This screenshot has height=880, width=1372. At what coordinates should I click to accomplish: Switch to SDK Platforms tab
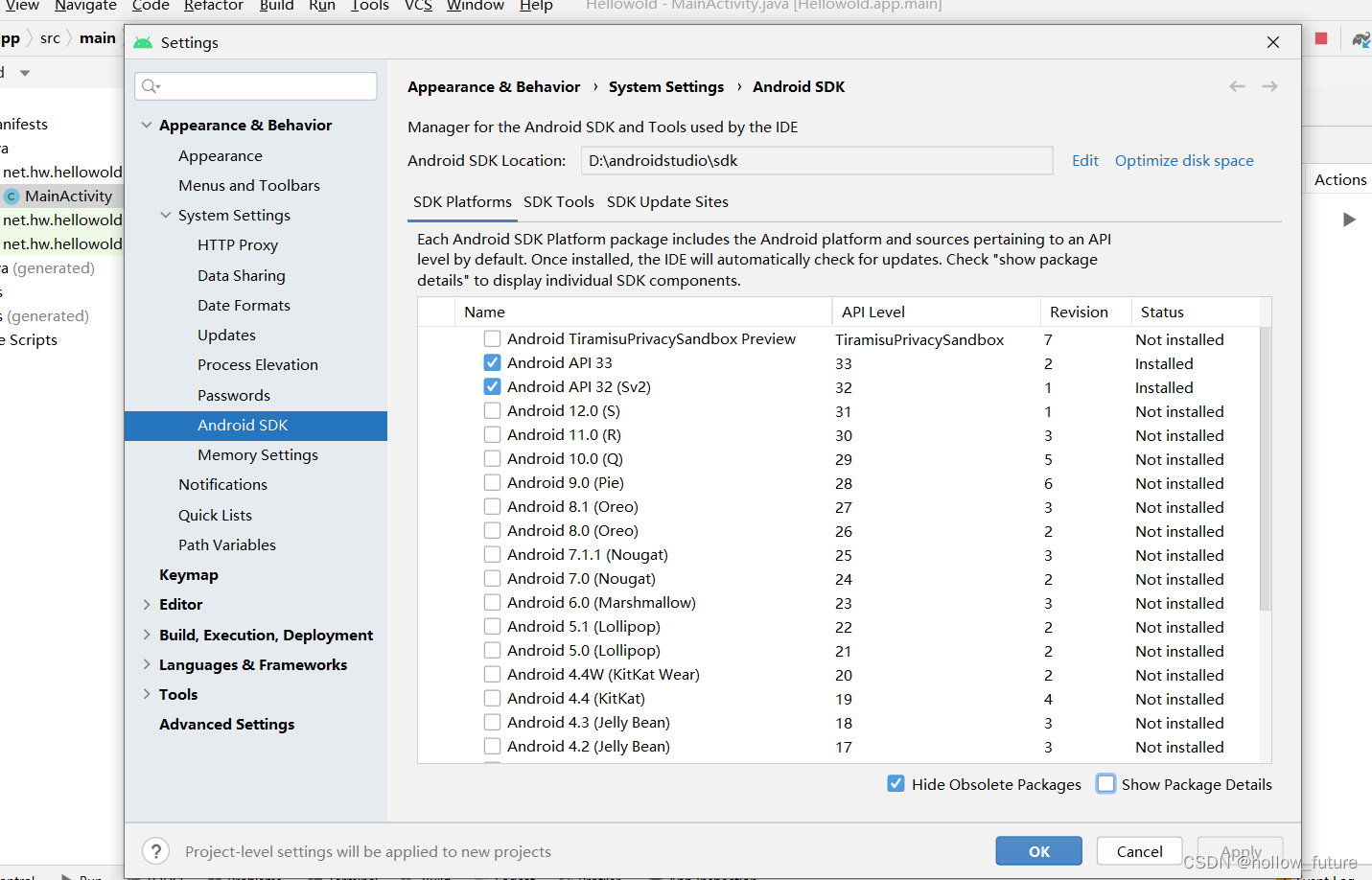pos(462,202)
